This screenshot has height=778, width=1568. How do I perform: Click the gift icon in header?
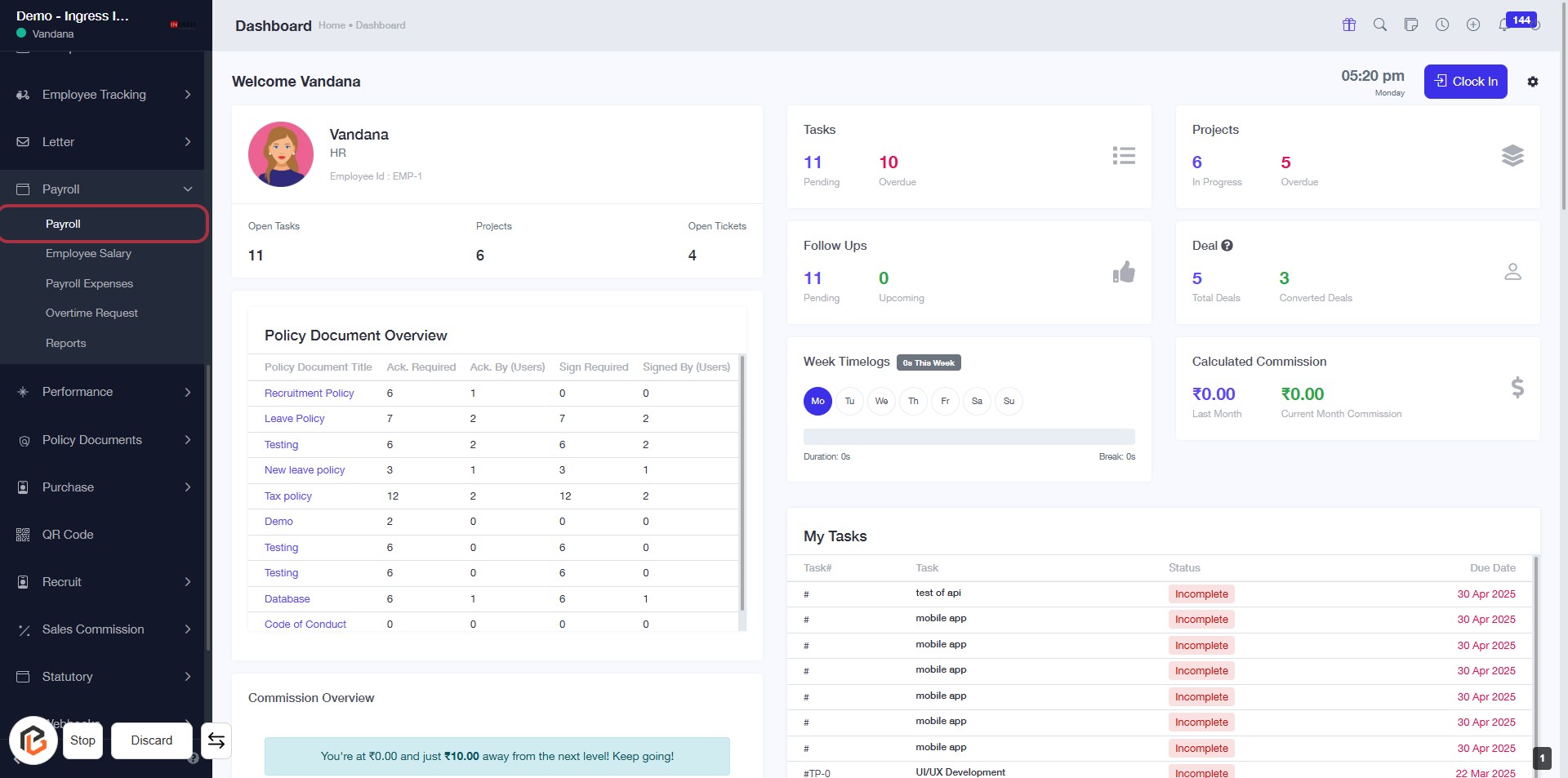pyautogui.click(x=1349, y=24)
